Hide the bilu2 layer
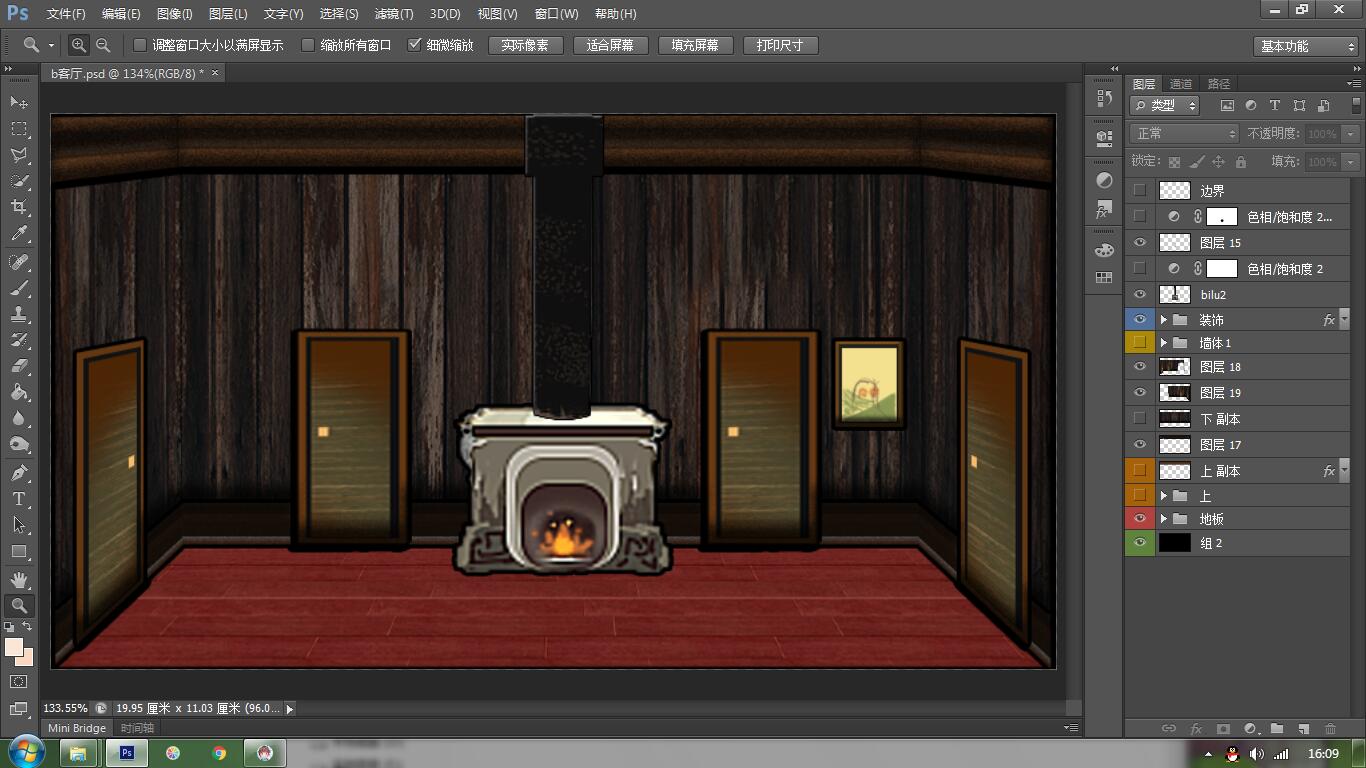Image resolution: width=1366 pixels, height=768 pixels. (x=1139, y=295)
